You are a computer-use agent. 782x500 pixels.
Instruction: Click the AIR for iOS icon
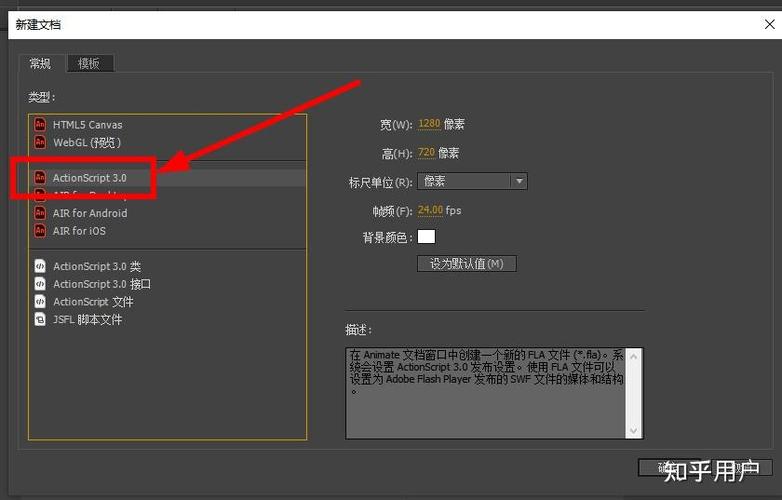pos(40,231)
